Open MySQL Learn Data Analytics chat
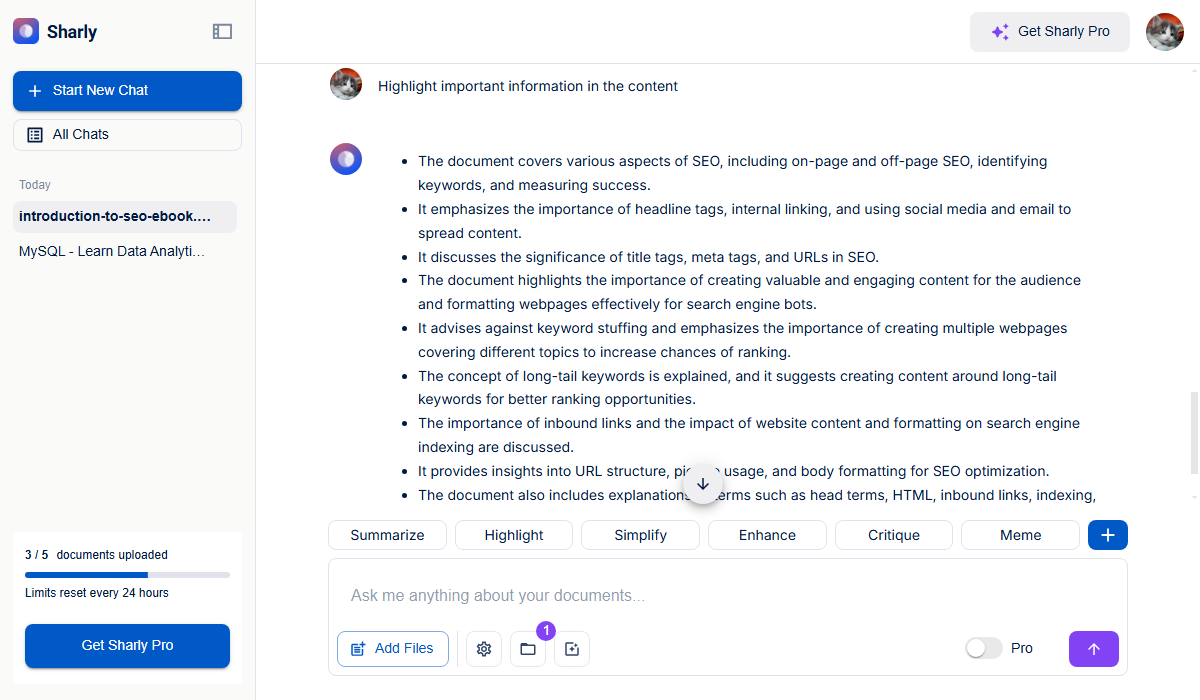The image size is (1200, 700). [112, 251]
